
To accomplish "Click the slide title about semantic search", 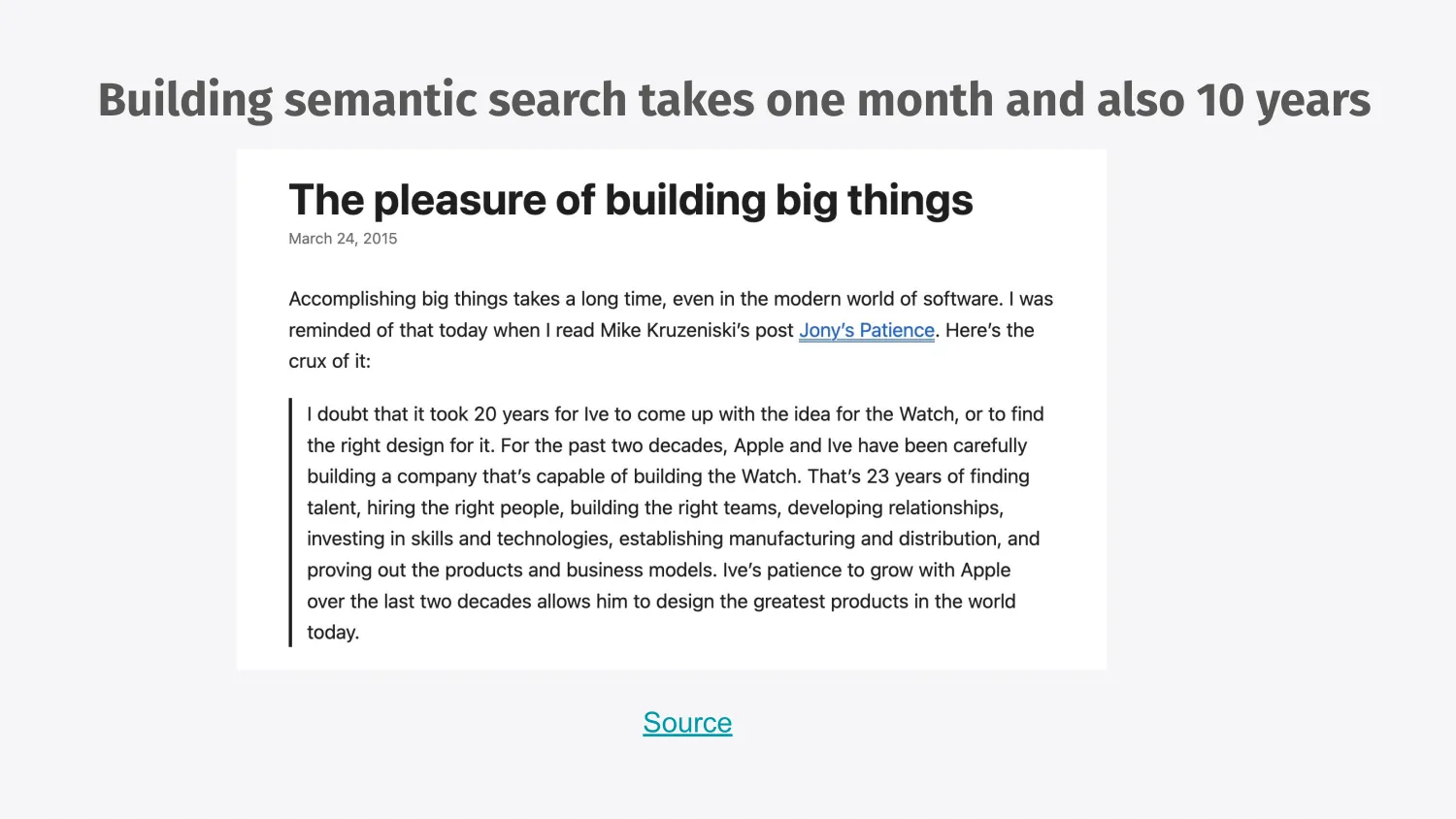I will [734, 101].
